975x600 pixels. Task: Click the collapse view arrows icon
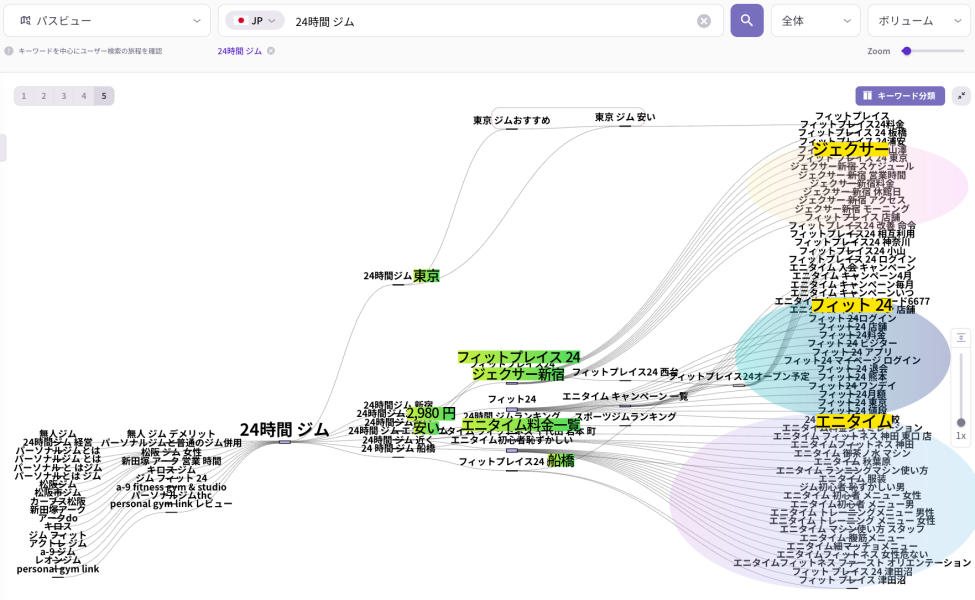961,96
